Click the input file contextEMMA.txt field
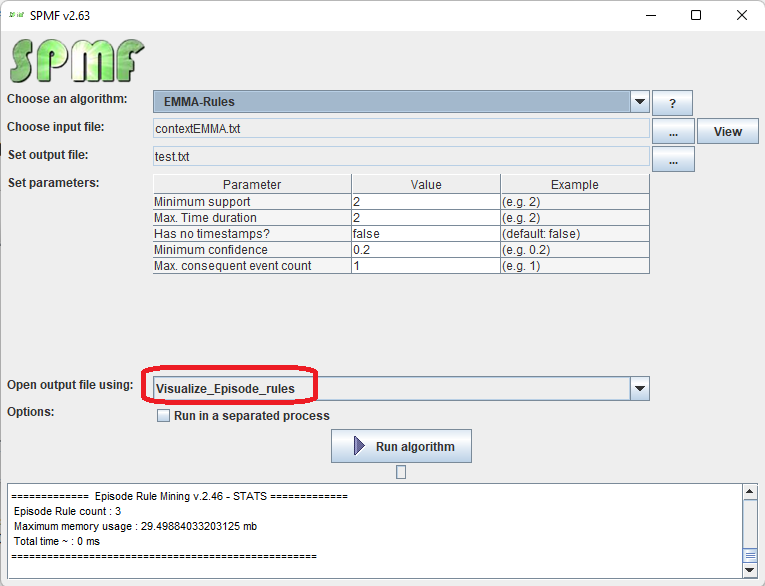This screenshot has width=765, height=586. [x=400, y=129]
